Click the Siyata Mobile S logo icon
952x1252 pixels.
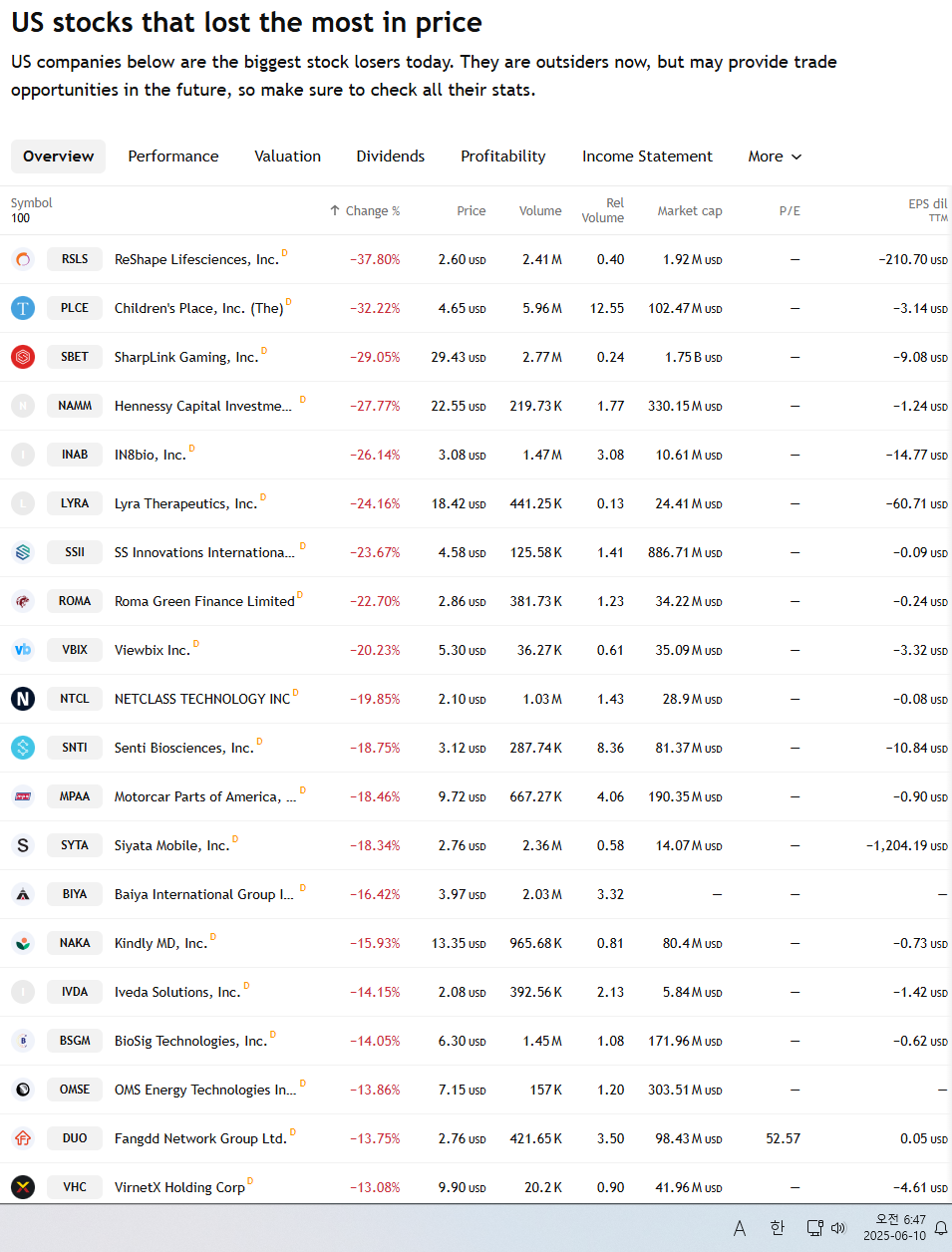(x=23, y=845)
